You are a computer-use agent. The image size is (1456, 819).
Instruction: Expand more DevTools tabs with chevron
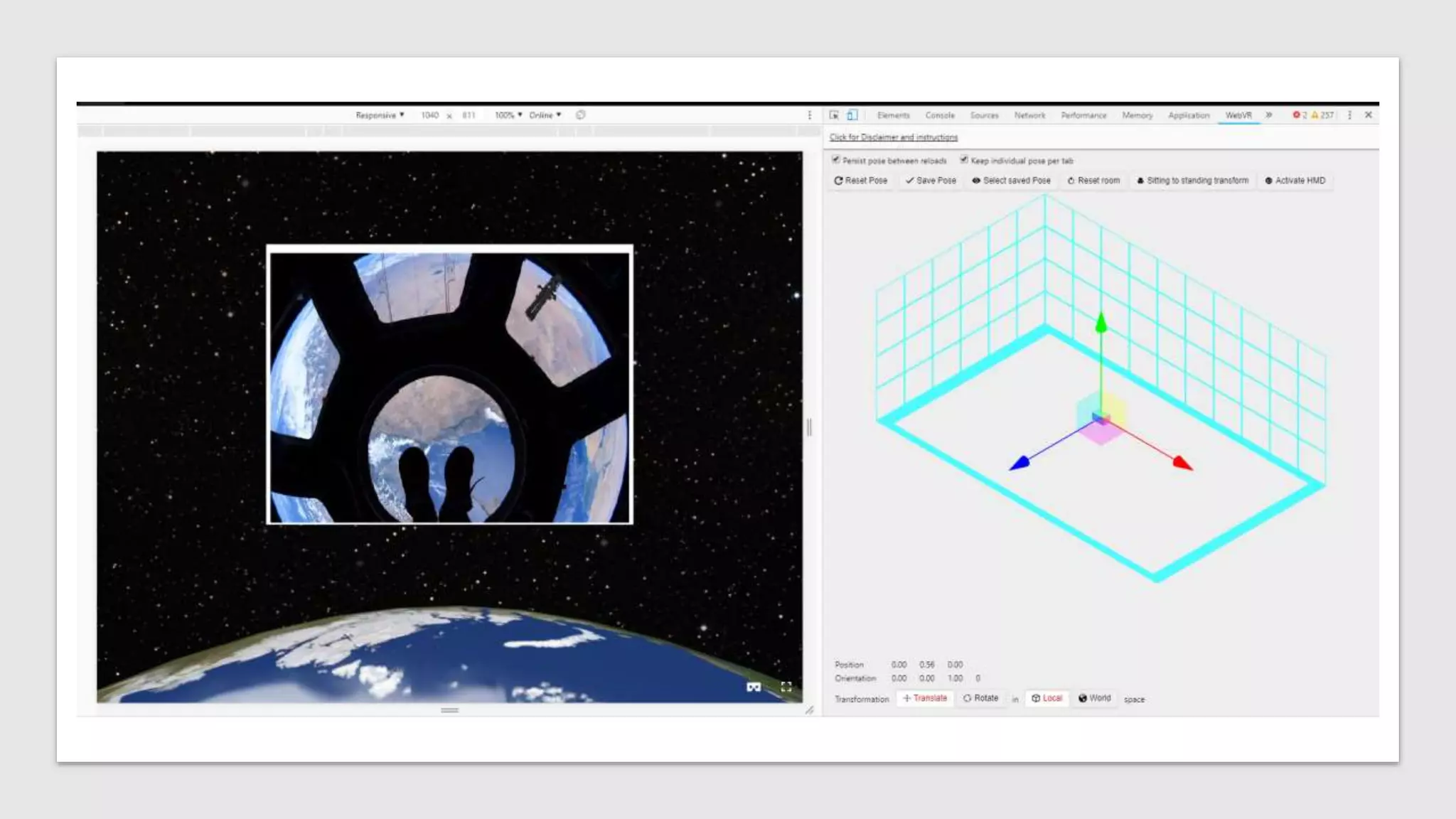[1269, 115]
